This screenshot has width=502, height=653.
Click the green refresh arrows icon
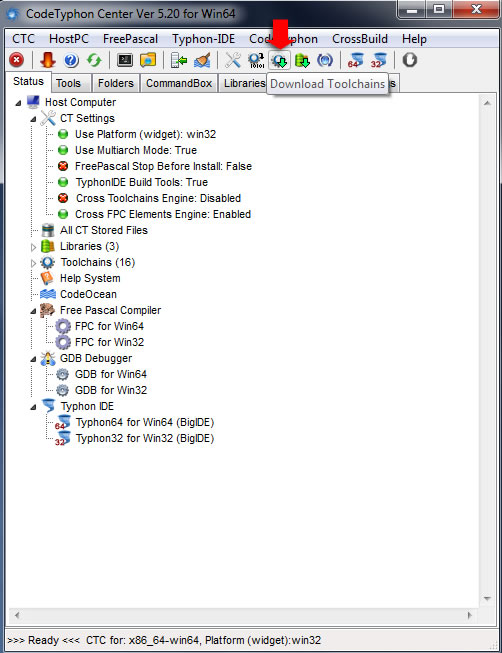click(94, 60)
